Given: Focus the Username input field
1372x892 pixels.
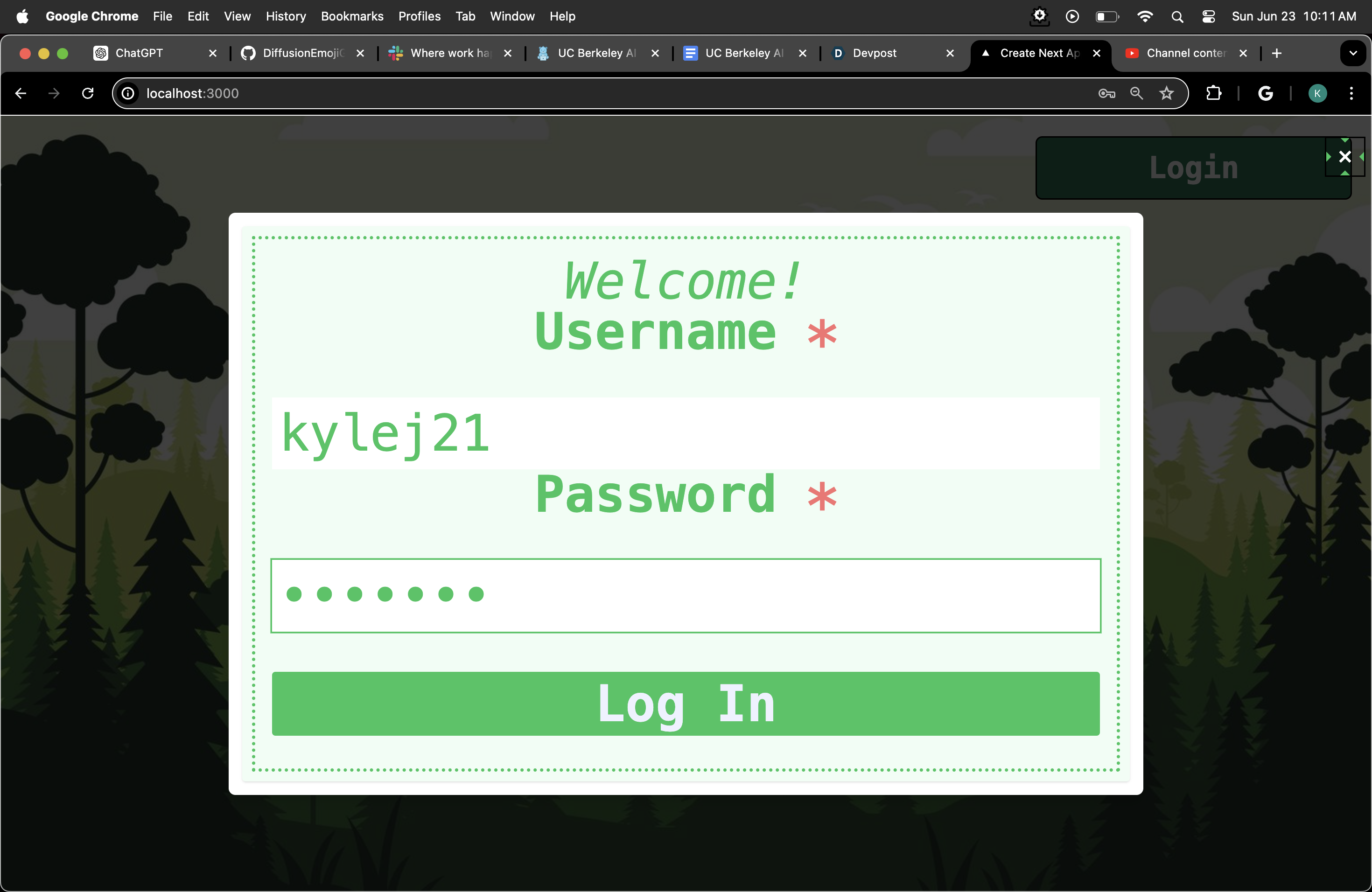Looking at the screenshot, I should point(686,433).
